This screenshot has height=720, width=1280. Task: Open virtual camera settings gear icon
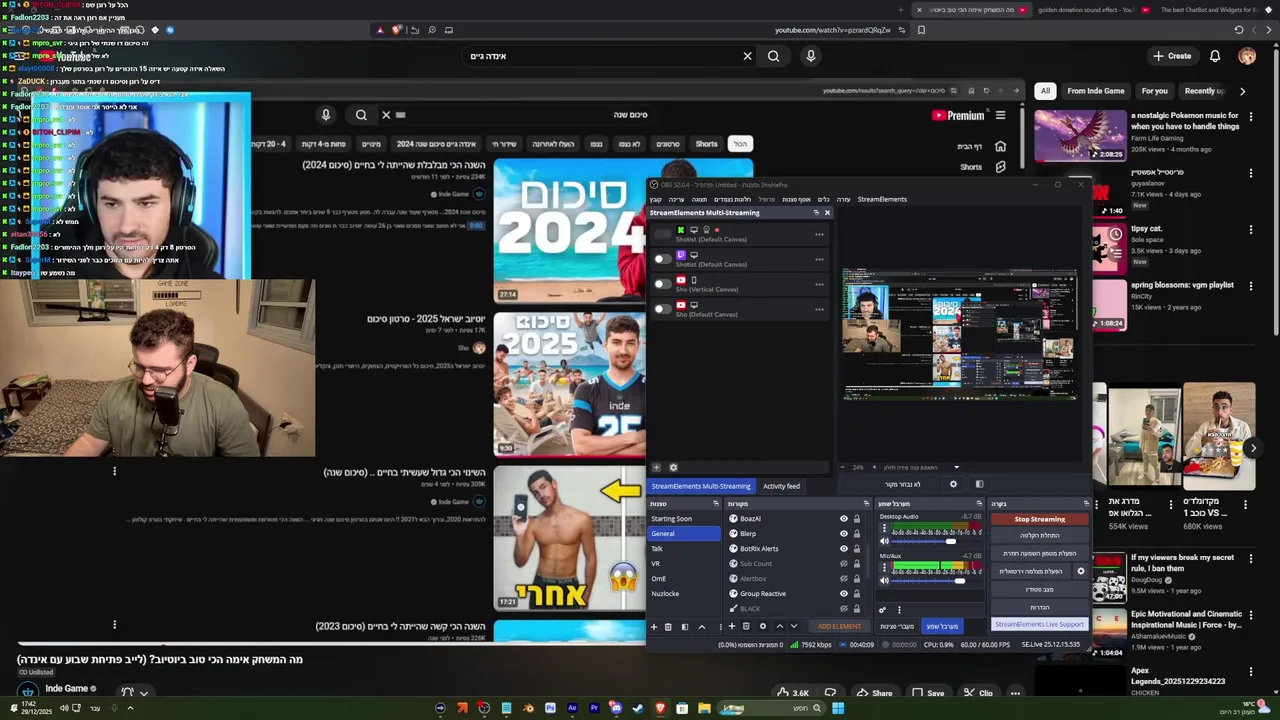(x=1080, y=571)
